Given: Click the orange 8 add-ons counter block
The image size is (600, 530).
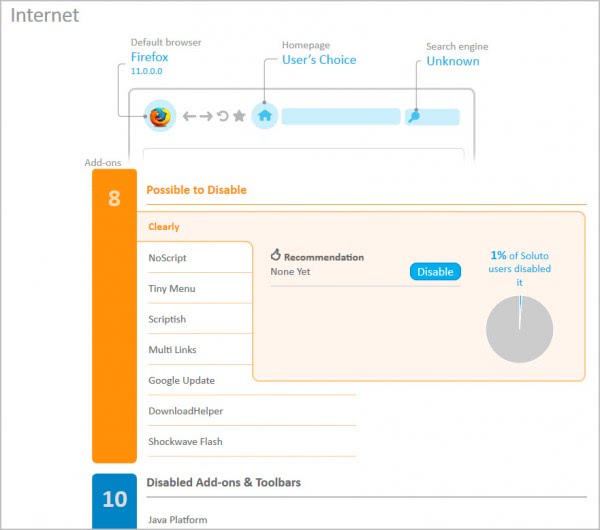Looking at the screenshot, I should click(x=114, y=316).
